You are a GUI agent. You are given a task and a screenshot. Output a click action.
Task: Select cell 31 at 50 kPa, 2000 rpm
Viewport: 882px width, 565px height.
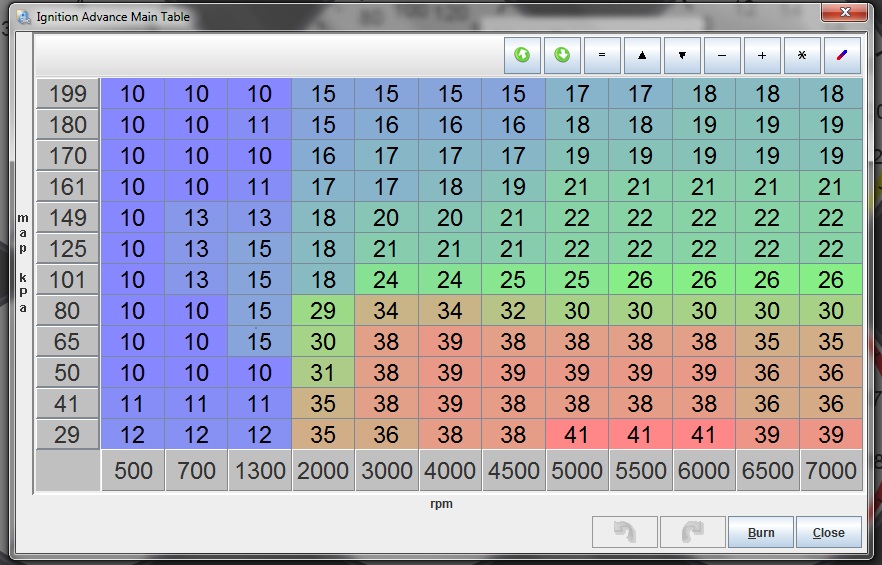(x=323, y=372)
